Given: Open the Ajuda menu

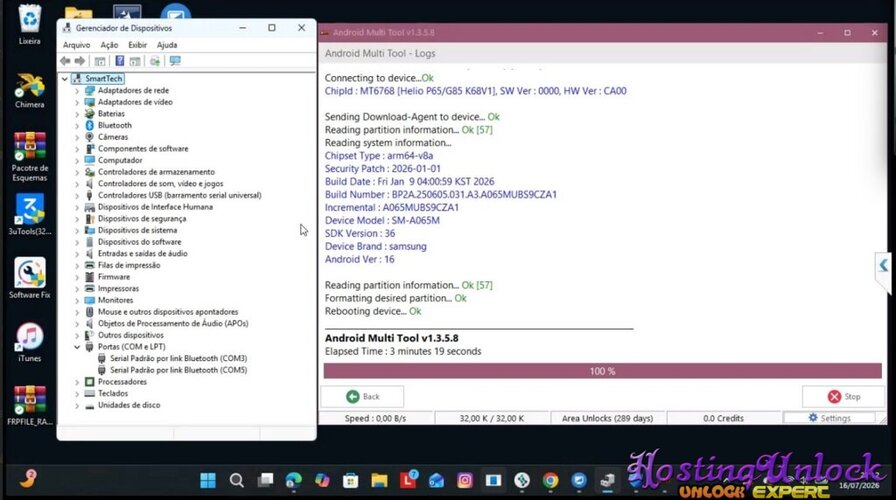Looking at the screenshot, I should (x=167, y=45).
